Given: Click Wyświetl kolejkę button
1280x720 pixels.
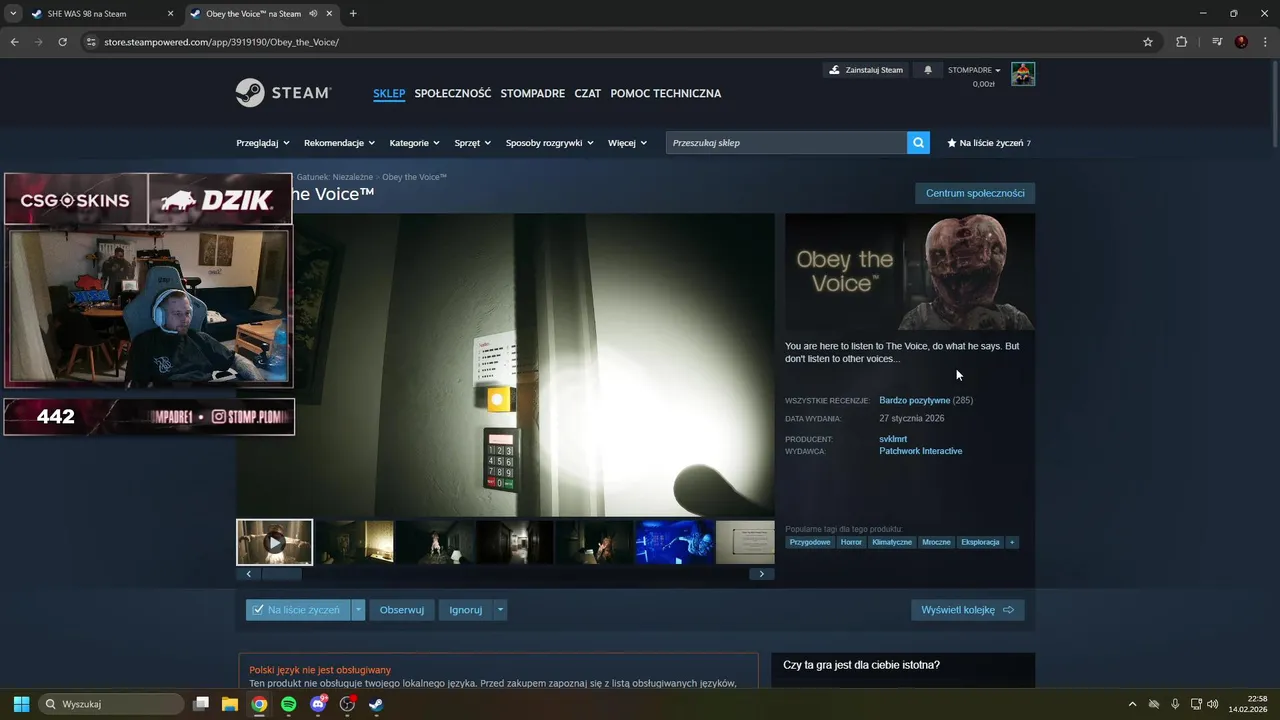Looking at the screenshot, I should (967, 610).
